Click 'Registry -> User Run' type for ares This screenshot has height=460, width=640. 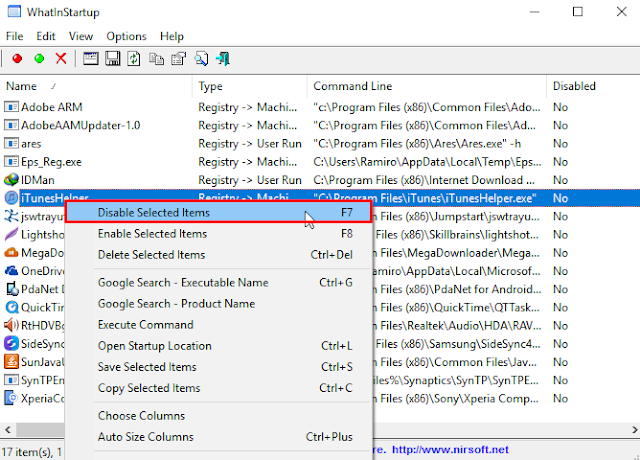pyautogui.click(x=250, y=144)
